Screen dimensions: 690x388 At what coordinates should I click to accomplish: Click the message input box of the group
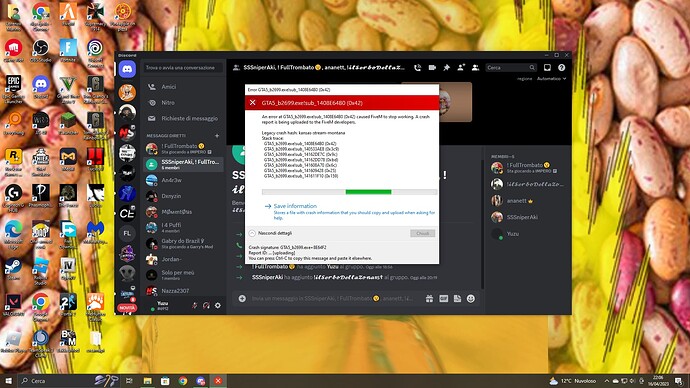pyautogui.click(x=332, y=299)
